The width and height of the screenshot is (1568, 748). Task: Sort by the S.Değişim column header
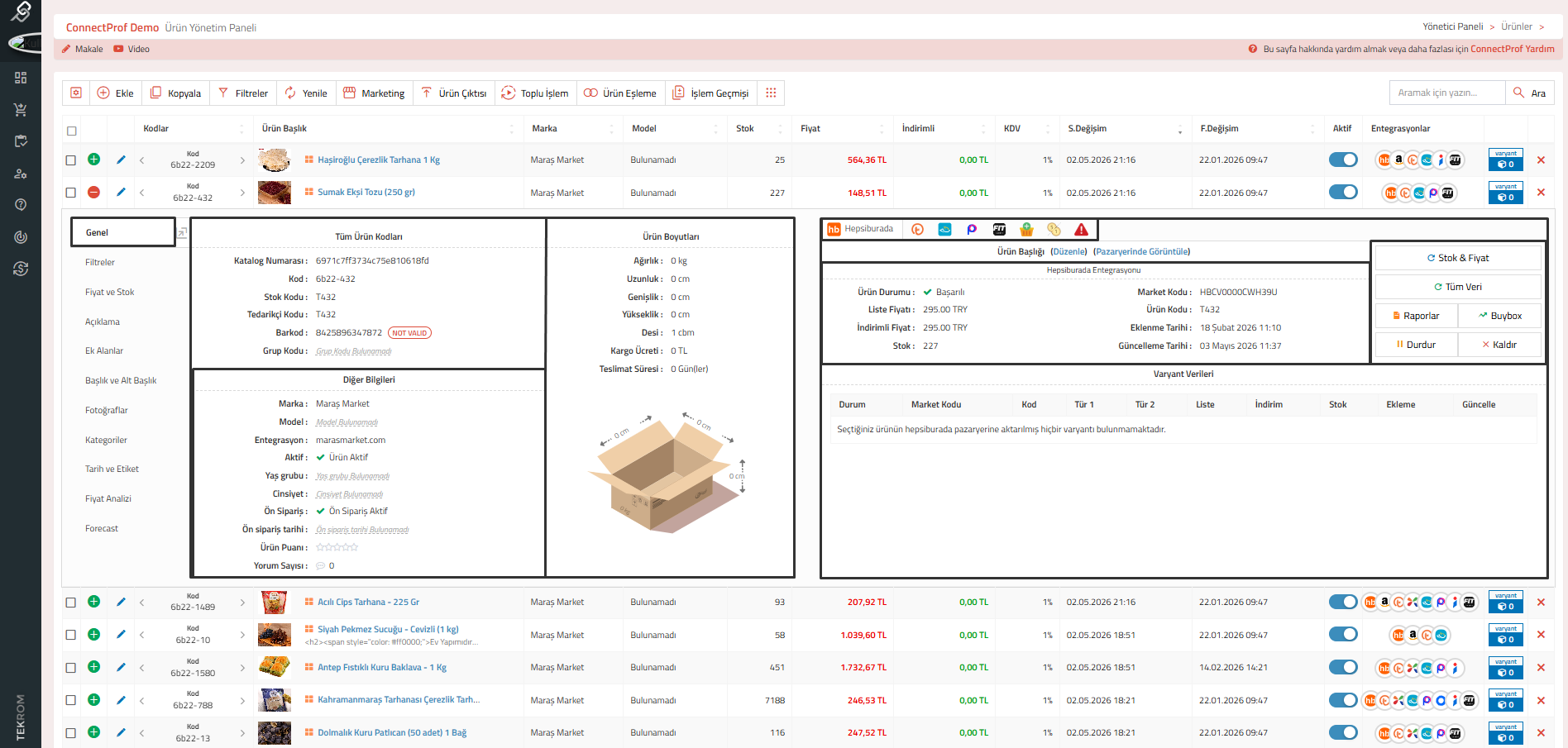point(1126,129)
